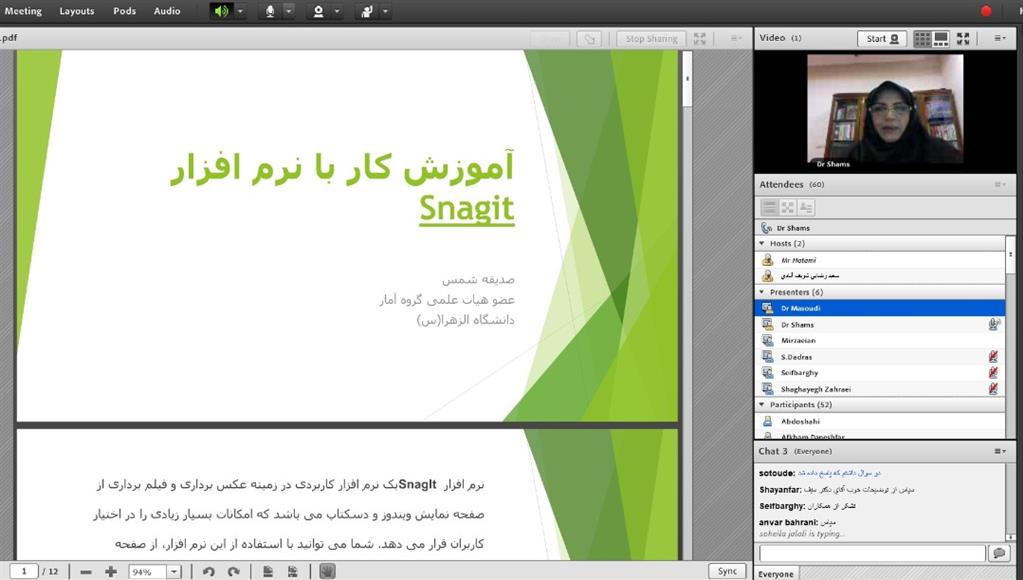This screenshot has width=1023, height=580.
Task: Select presenter Dr Masoudi
Action: tap(880, 308)
